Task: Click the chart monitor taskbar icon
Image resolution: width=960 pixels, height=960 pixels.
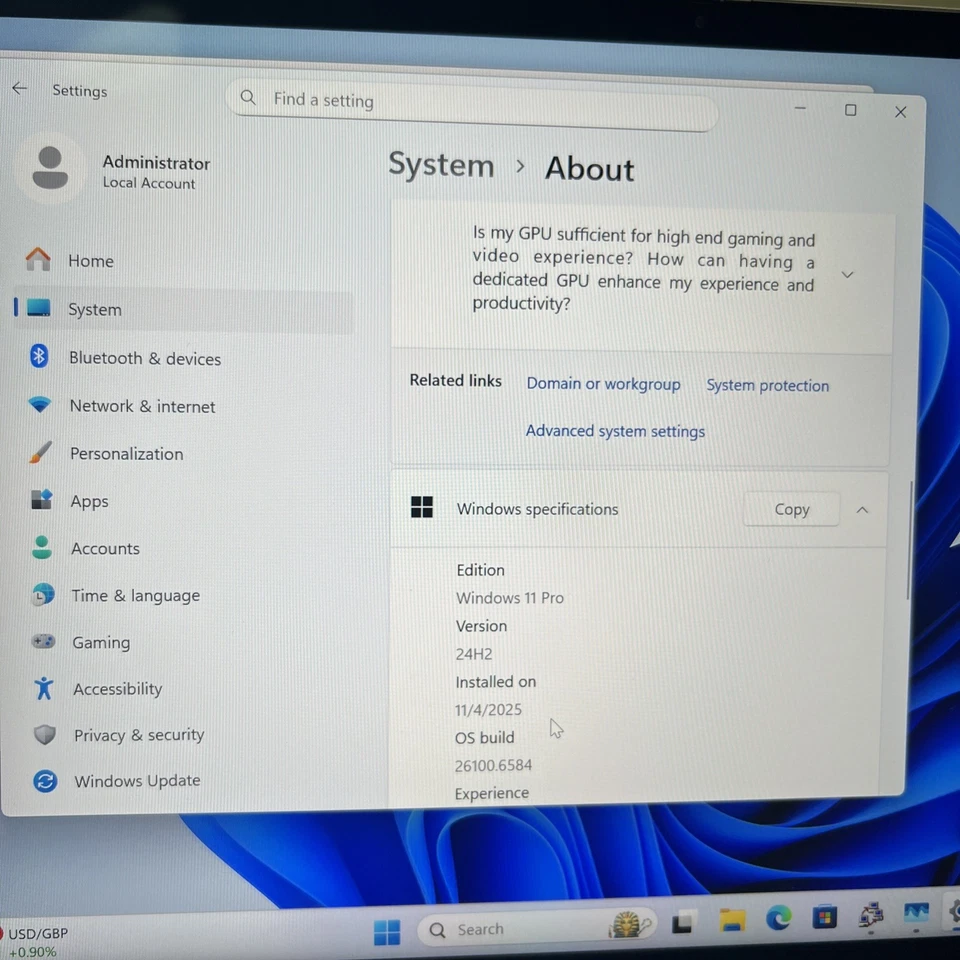Action: point(916,912)
